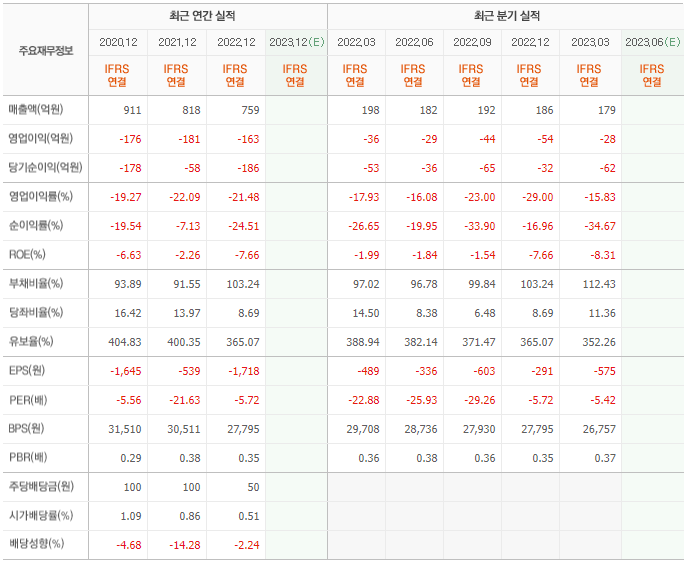
Task: Click the 2022.06 quarter column header
Action: 414,42
